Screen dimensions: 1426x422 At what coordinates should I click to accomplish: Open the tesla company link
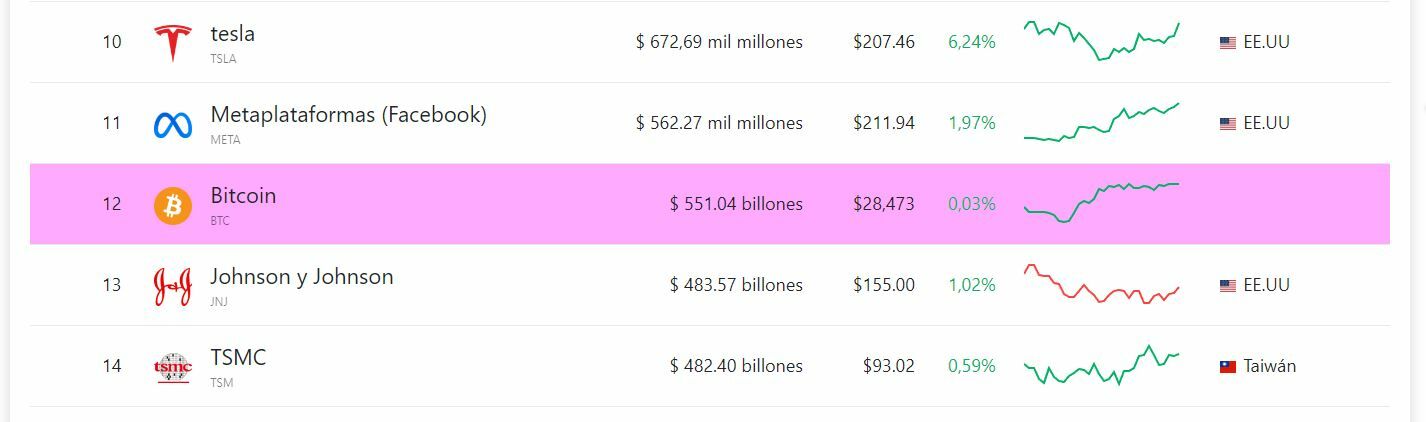pyautogui.click(x=232, y=34)
